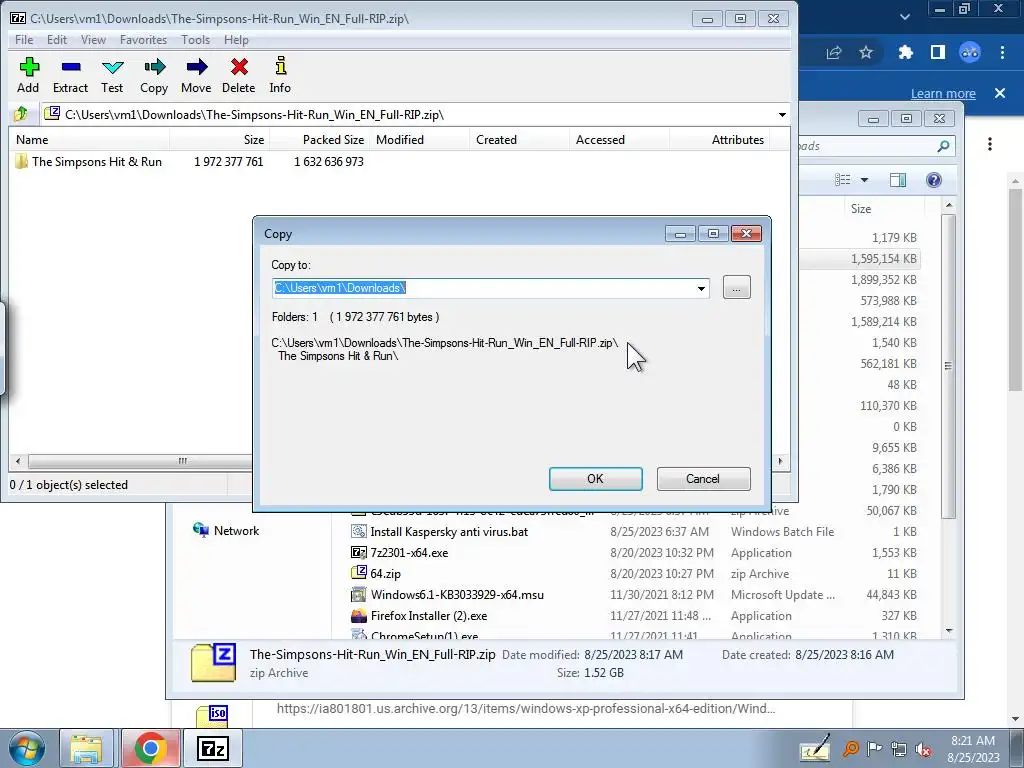The width and height of the screenshot is (1024, 768).
Task: Select 7z2301-x64.exe in Explorer
Action: (x=409, y=552)
